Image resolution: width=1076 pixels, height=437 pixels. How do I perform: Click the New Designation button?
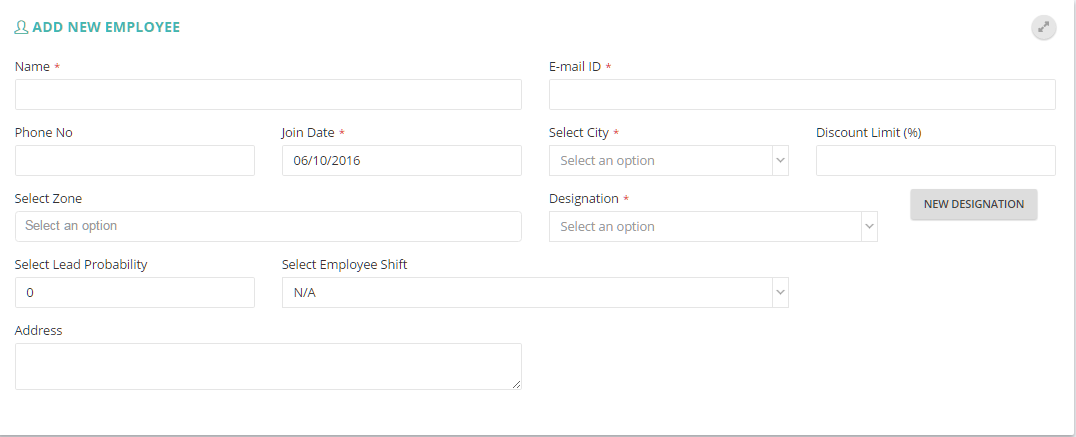click(x=974, y=204)
